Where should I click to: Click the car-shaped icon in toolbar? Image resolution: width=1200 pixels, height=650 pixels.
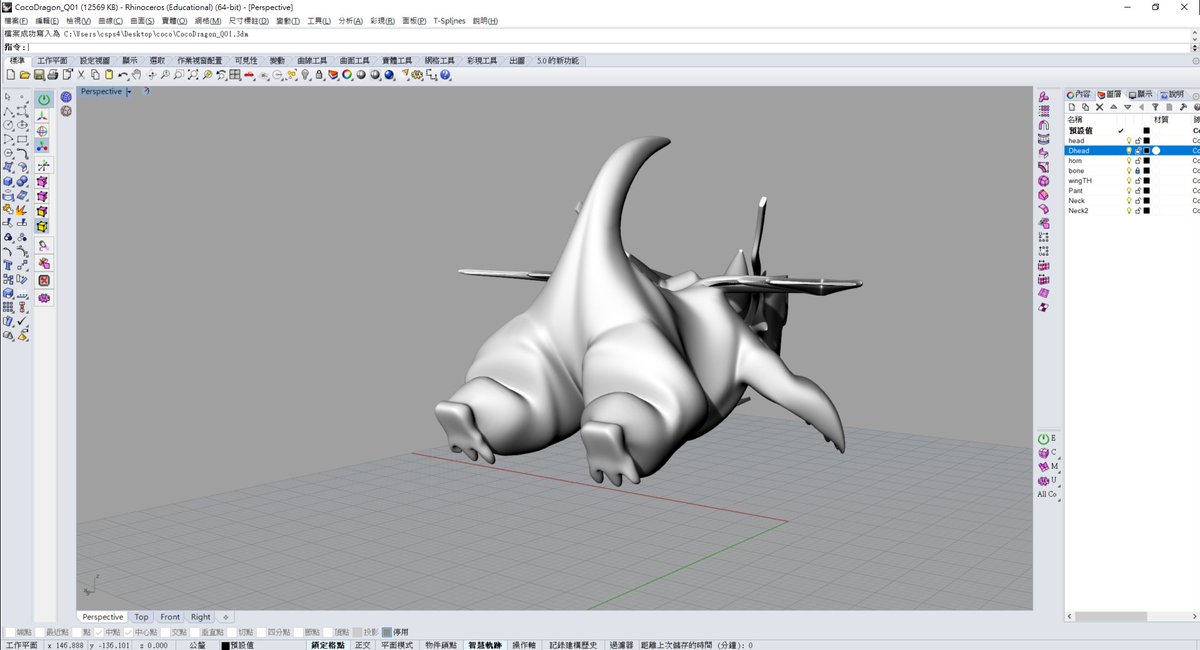coord(250,75)
